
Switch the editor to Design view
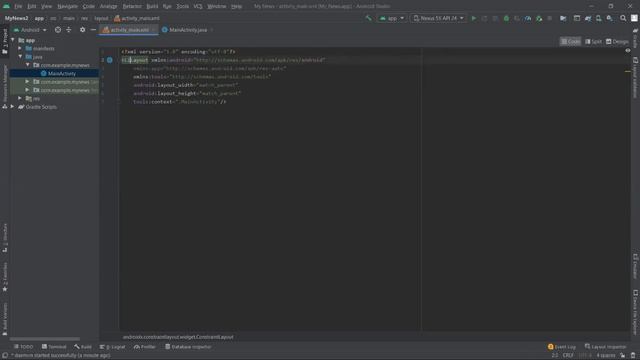[x=617, y=42]
